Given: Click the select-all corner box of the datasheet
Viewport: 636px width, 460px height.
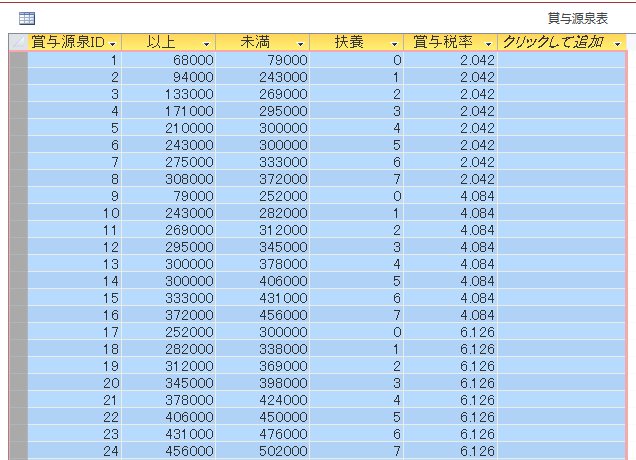Looking at the screenshot, I should click(x=17, y=43).
